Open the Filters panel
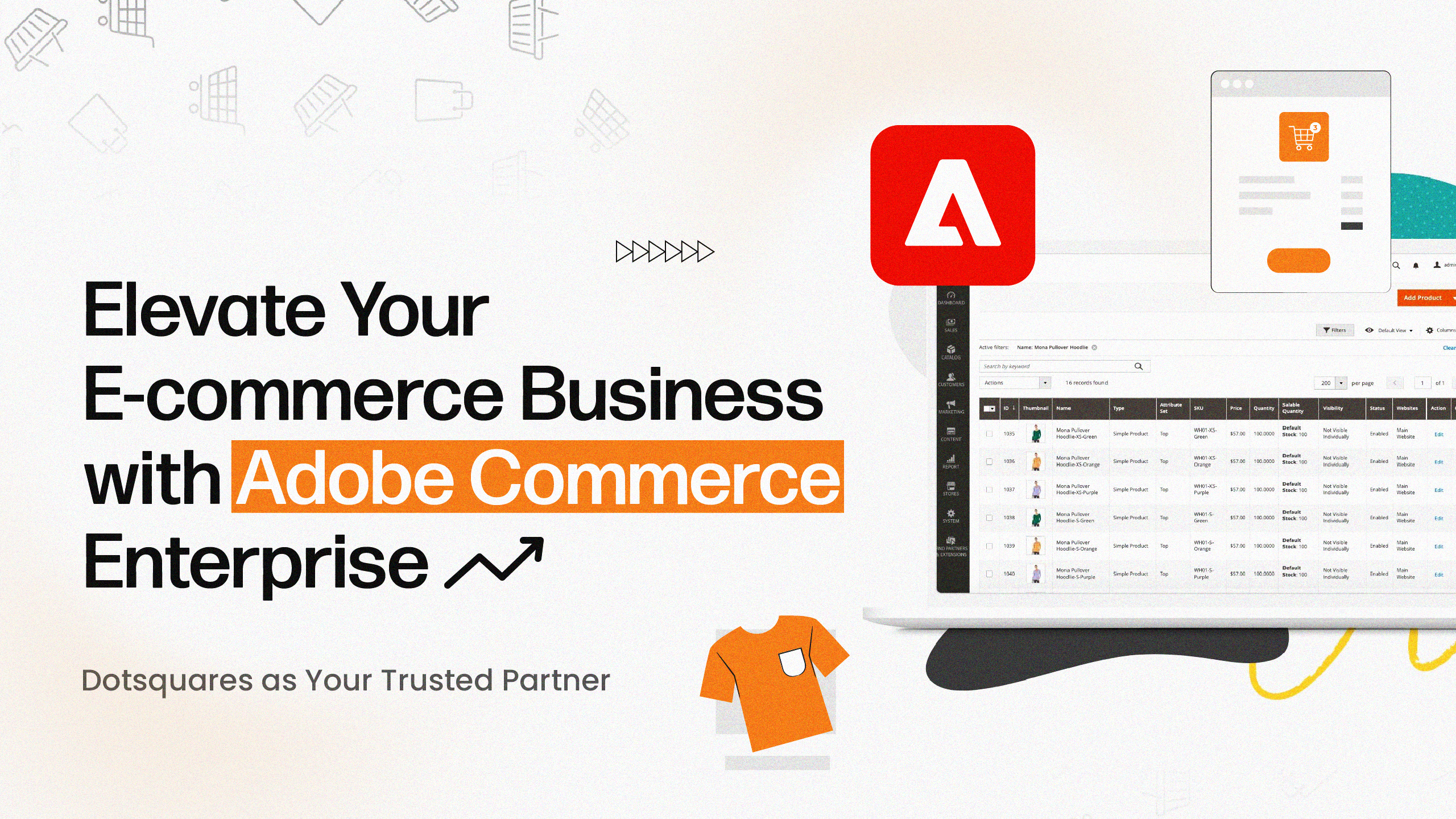The height and width of the screenshot is (819, 1456). click(x=1333, y=329)
